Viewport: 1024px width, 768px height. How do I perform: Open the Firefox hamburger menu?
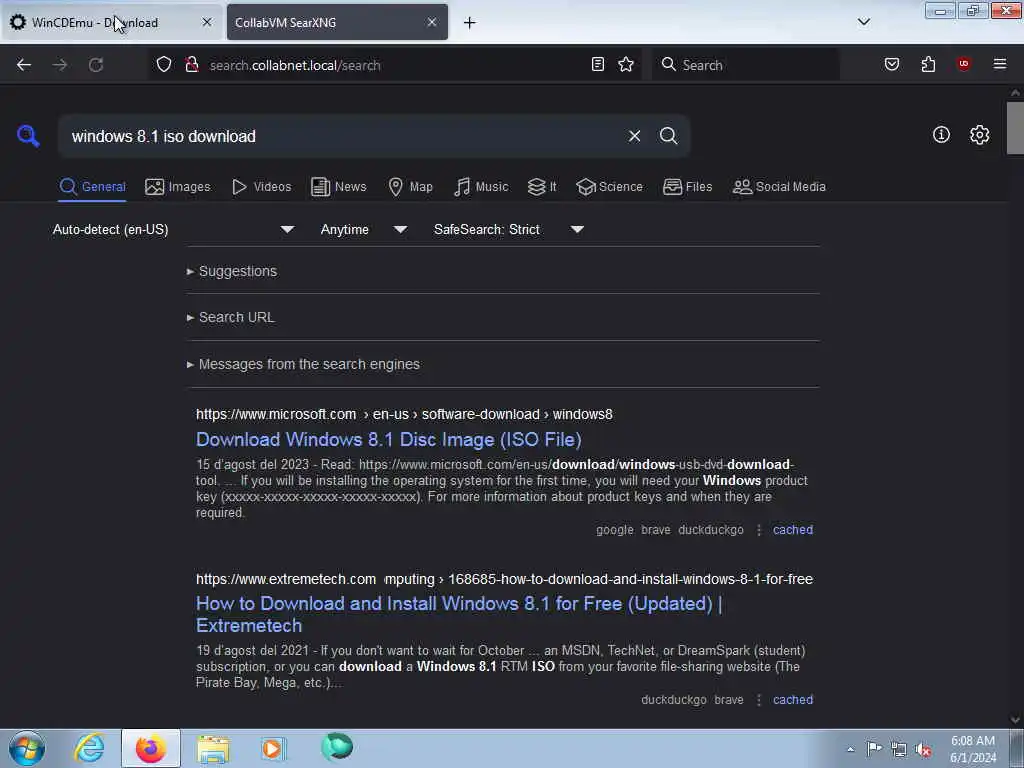[999, 64]
